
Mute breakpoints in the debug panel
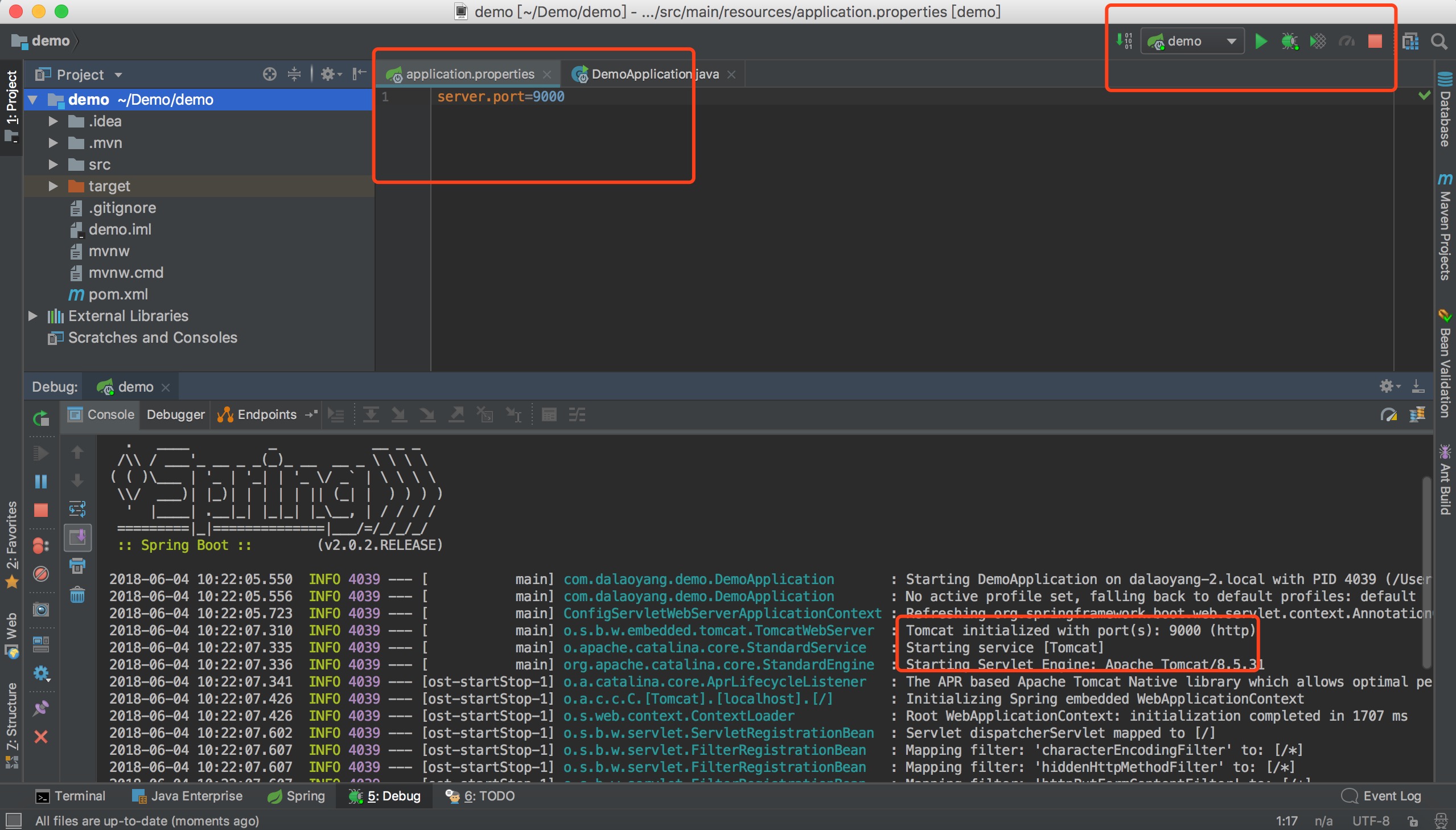pos(40,574)
